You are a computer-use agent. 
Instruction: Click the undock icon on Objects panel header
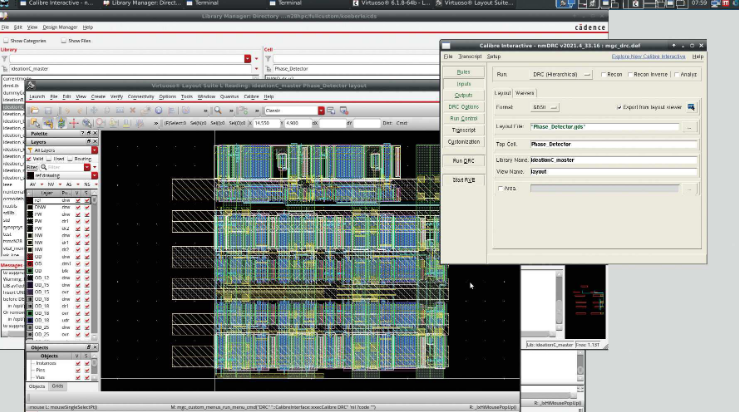click(x=88, y=347)
